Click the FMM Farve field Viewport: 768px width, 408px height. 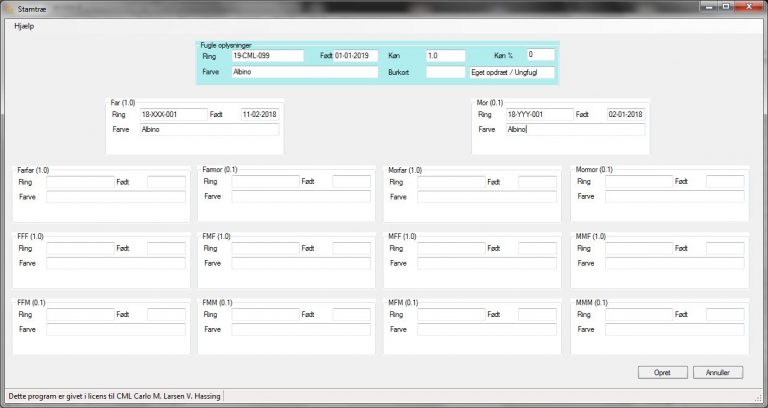point(301,329)
